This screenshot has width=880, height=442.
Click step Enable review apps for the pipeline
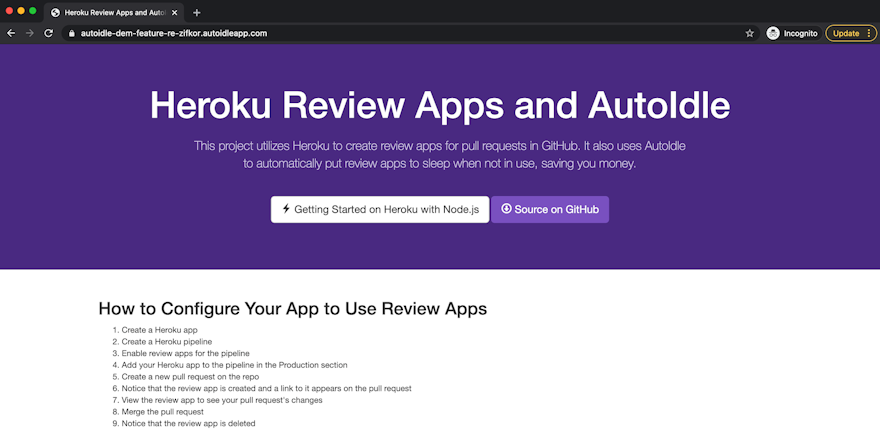click(186, 353)
